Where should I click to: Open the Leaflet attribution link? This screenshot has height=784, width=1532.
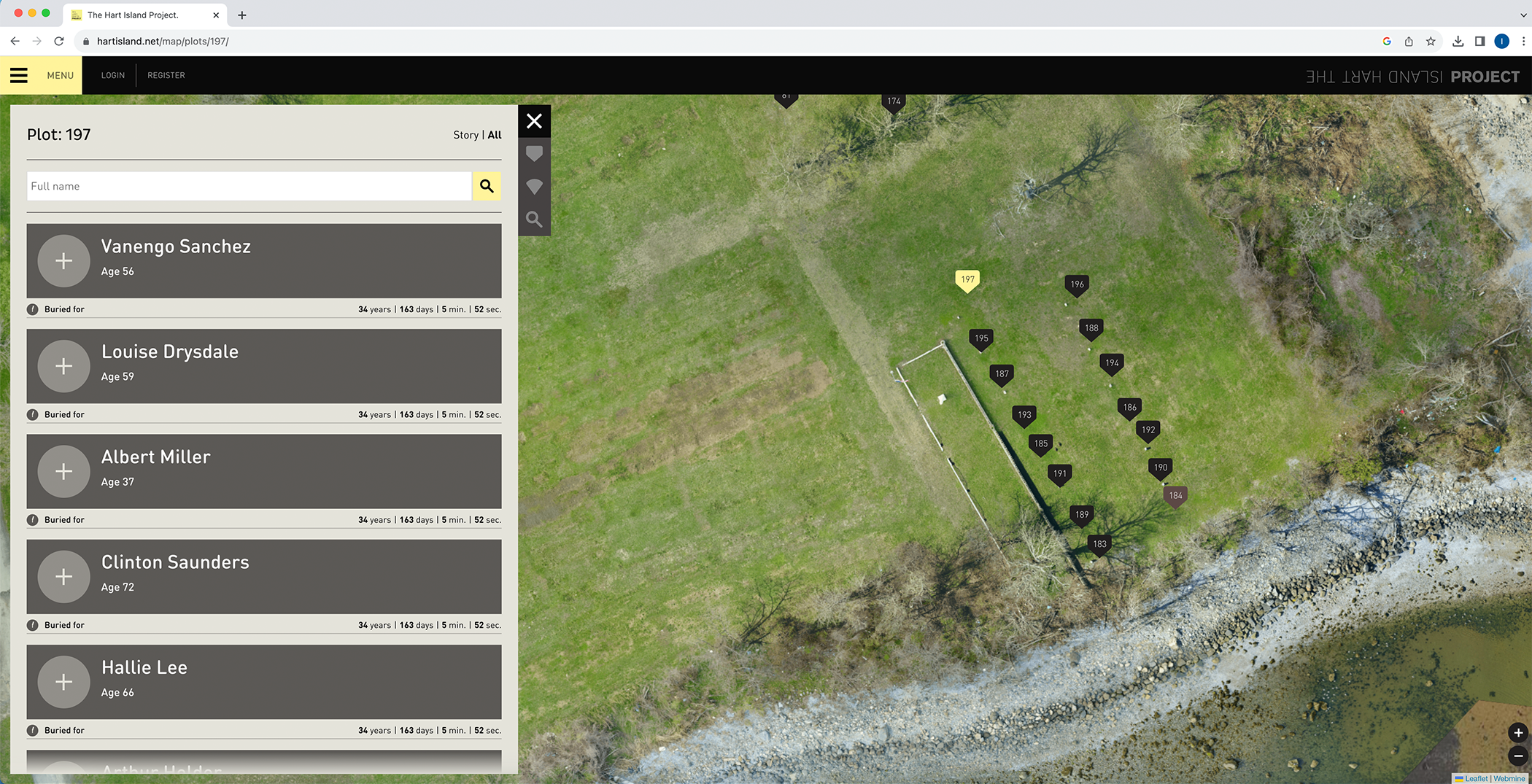[x=1475, y=778]
